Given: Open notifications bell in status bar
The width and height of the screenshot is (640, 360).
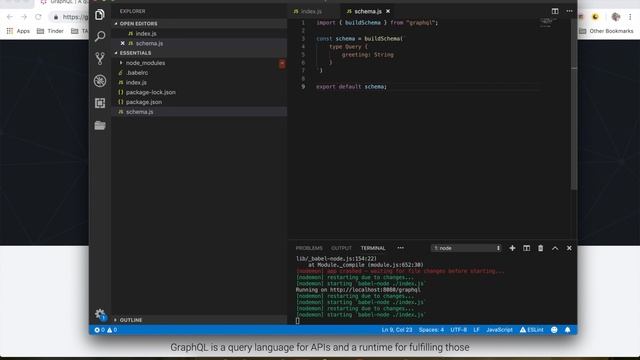Looking at the screenshot, I should click(x=567, y=330).
